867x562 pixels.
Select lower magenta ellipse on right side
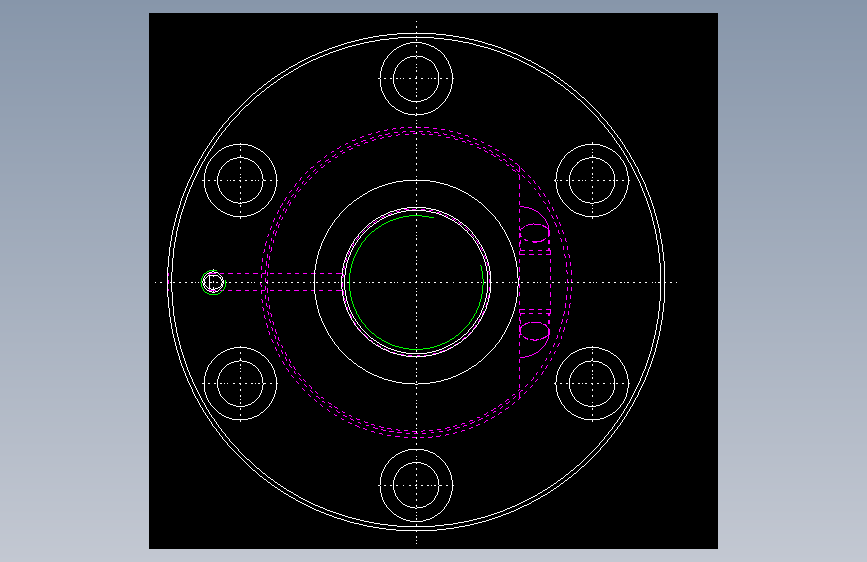[x=535, y=331]
